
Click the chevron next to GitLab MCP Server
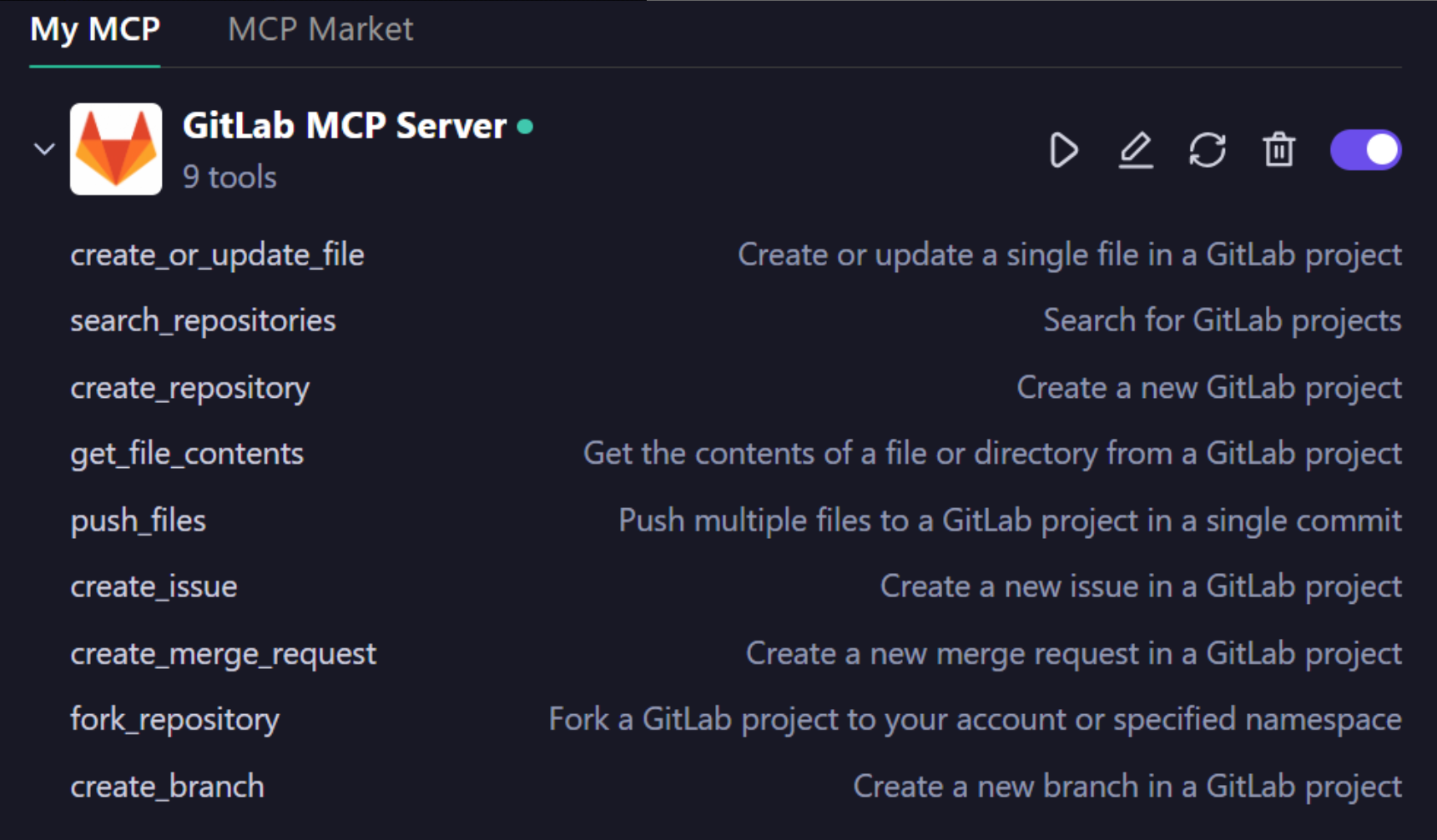43,149
